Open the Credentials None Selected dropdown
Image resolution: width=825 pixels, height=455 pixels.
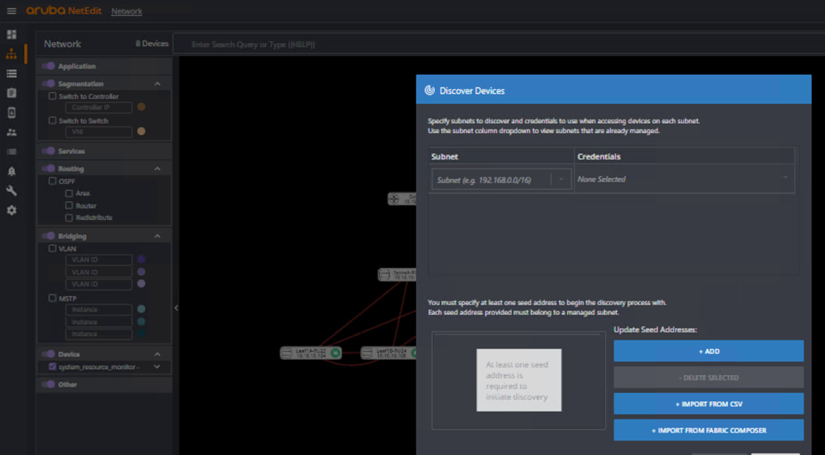684,179
